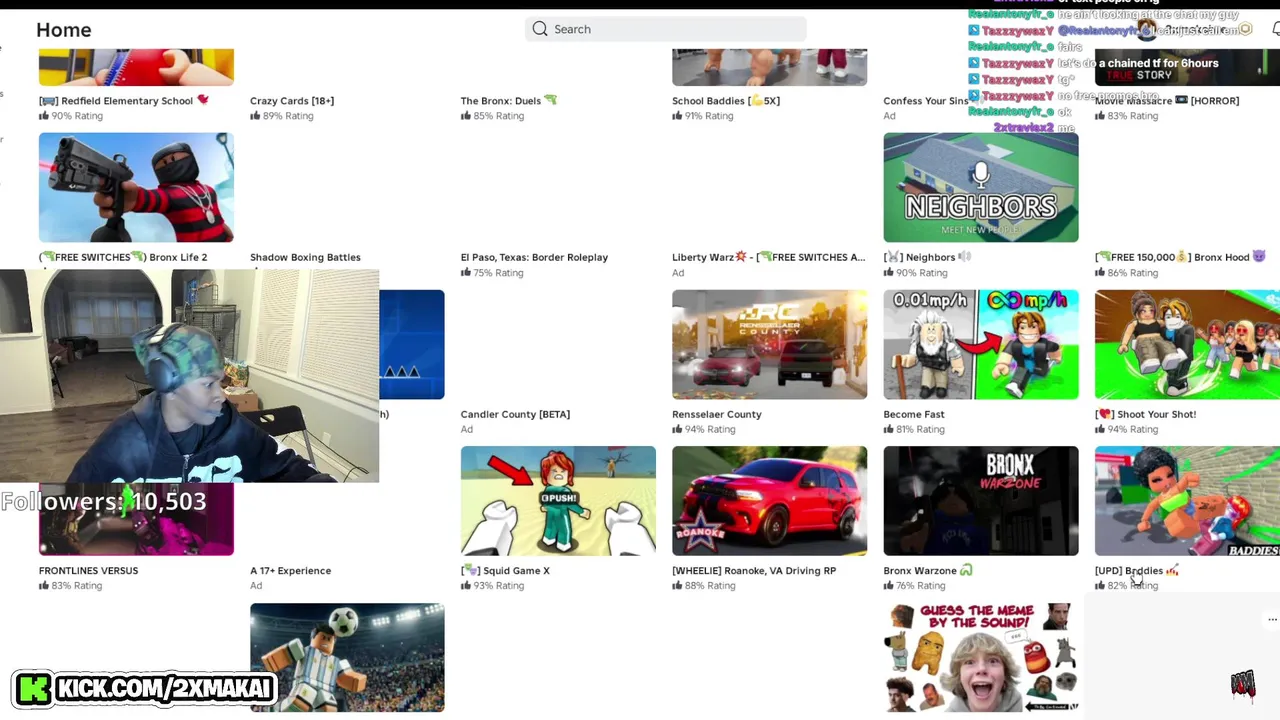Open the School Baddies thumbnail

tap(769, 67)
